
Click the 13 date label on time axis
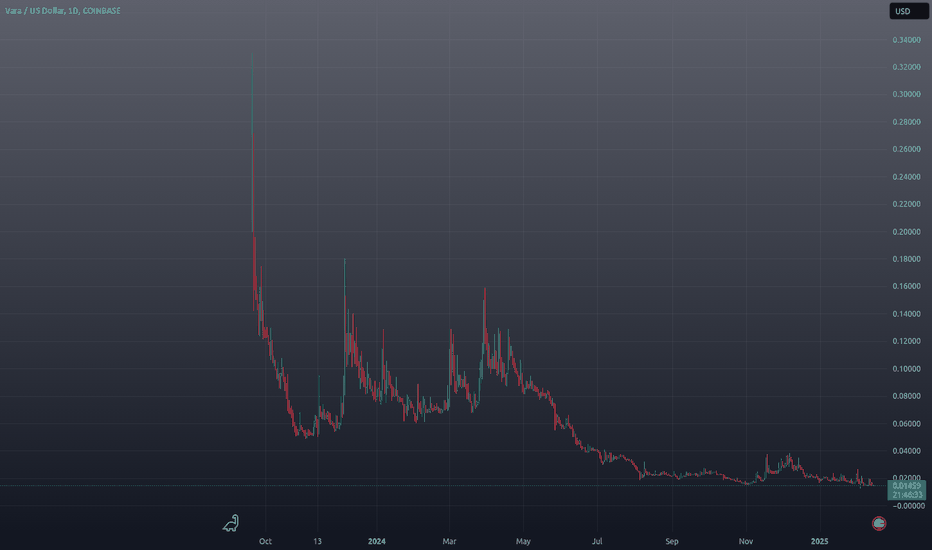point(317,541)
